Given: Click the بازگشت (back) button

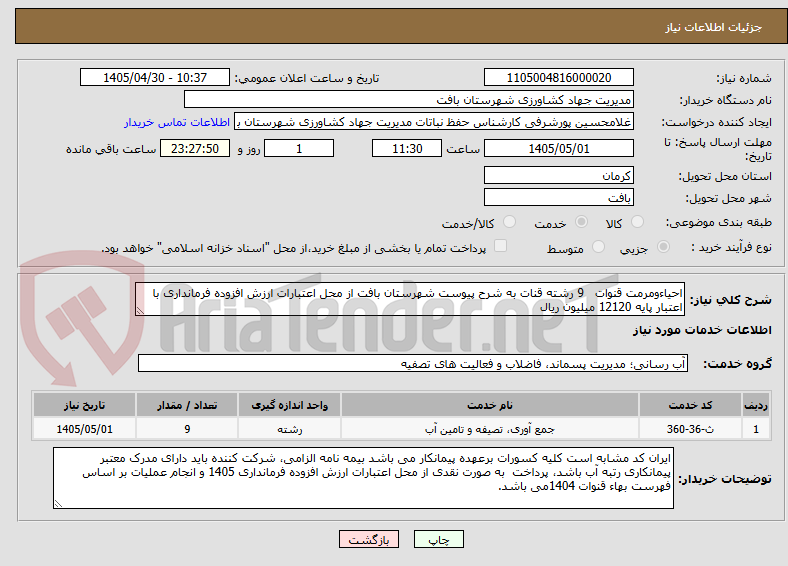Looking at the screenshot, I should point(369,539).
